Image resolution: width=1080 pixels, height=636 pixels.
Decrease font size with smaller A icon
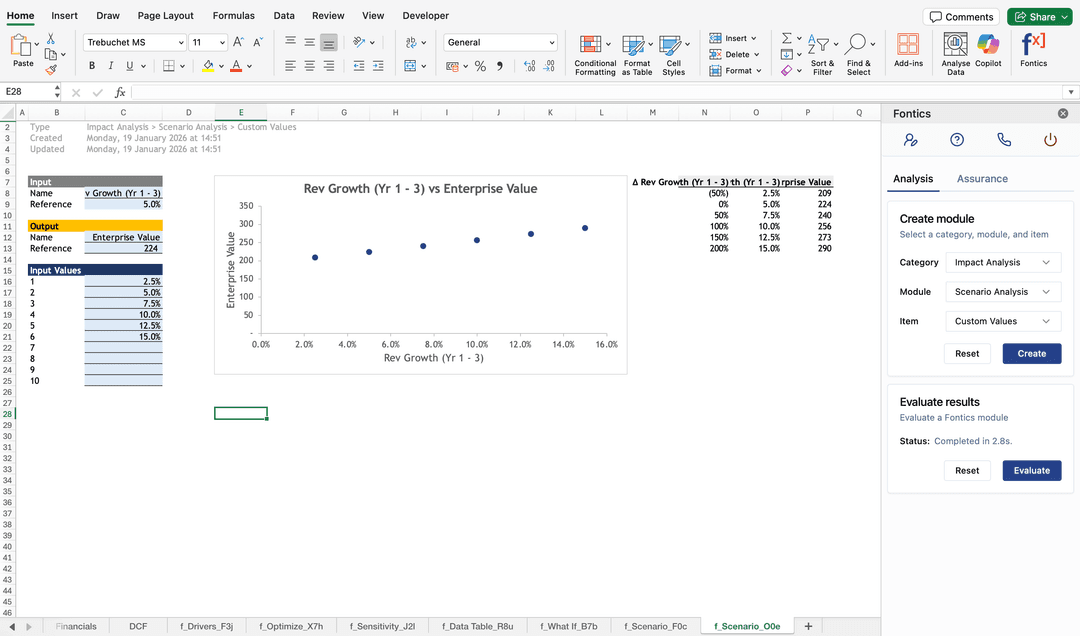(258, 42)
